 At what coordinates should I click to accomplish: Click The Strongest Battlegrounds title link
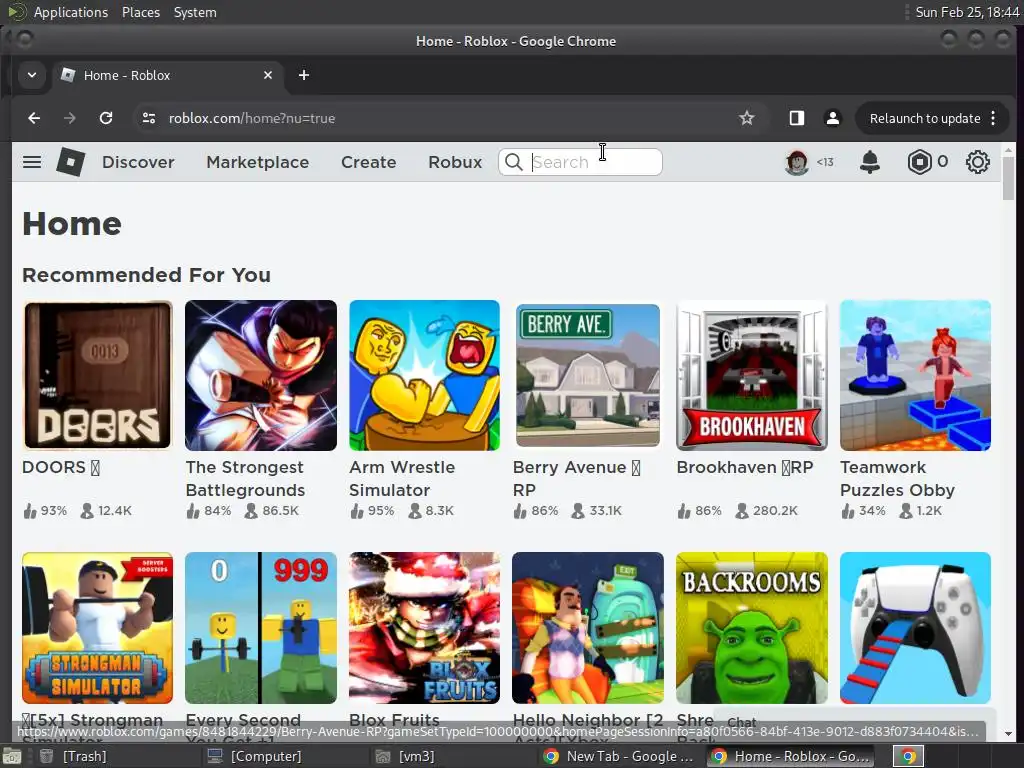click(245, 479)
